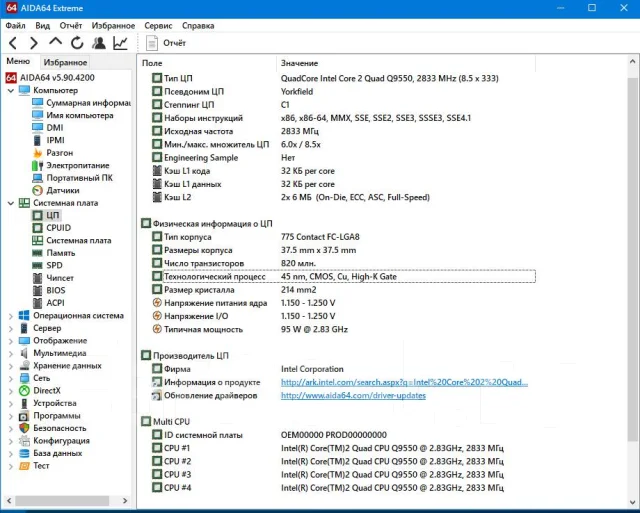Expand the Мультимедиа tree node

click(11, 353)
